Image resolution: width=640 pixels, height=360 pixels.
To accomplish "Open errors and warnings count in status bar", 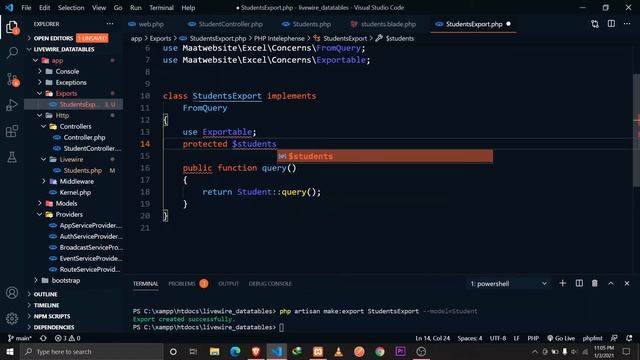I will tap(67, 338).
